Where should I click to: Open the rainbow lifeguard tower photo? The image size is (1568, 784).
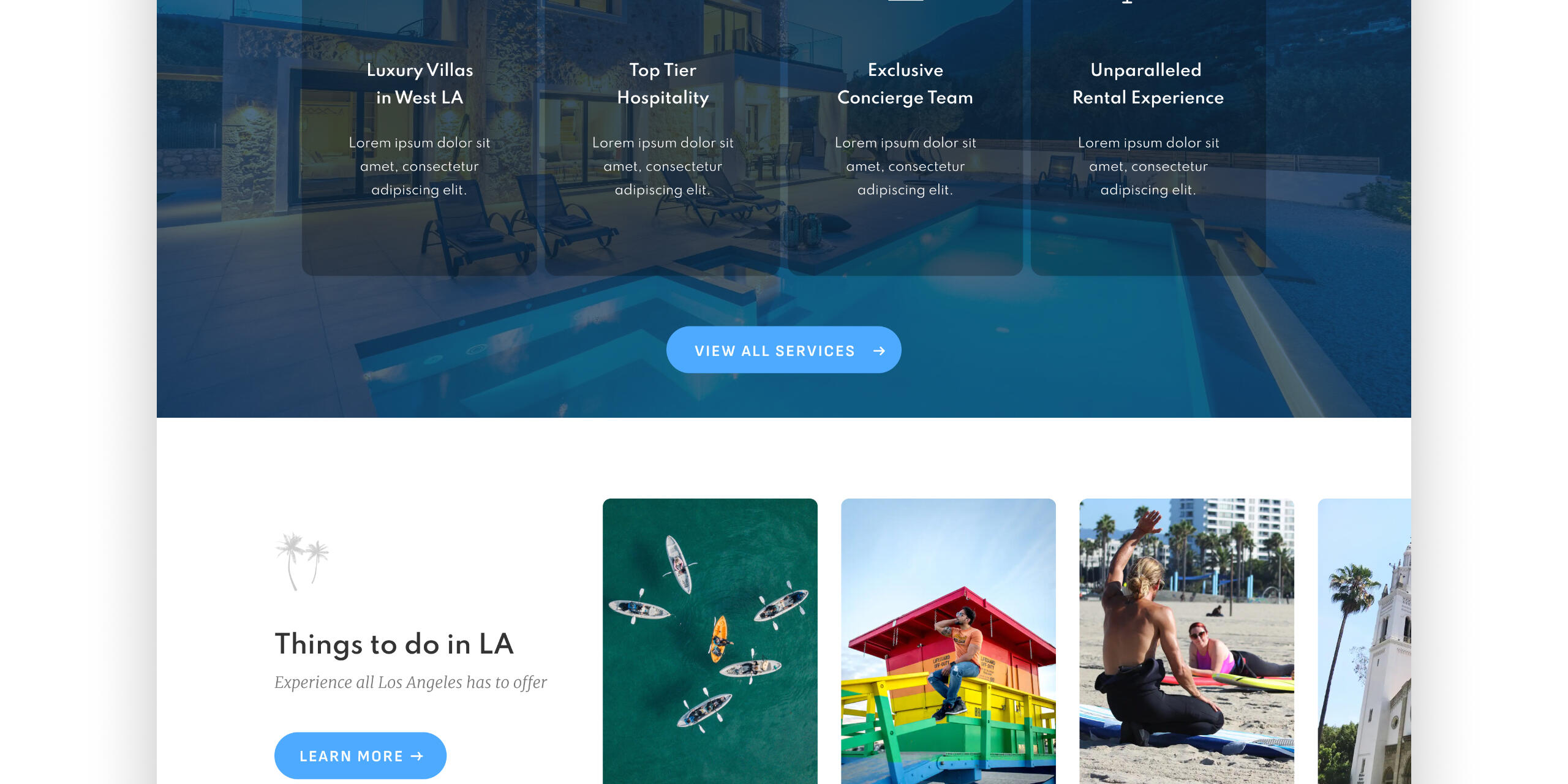click(948, 641)
